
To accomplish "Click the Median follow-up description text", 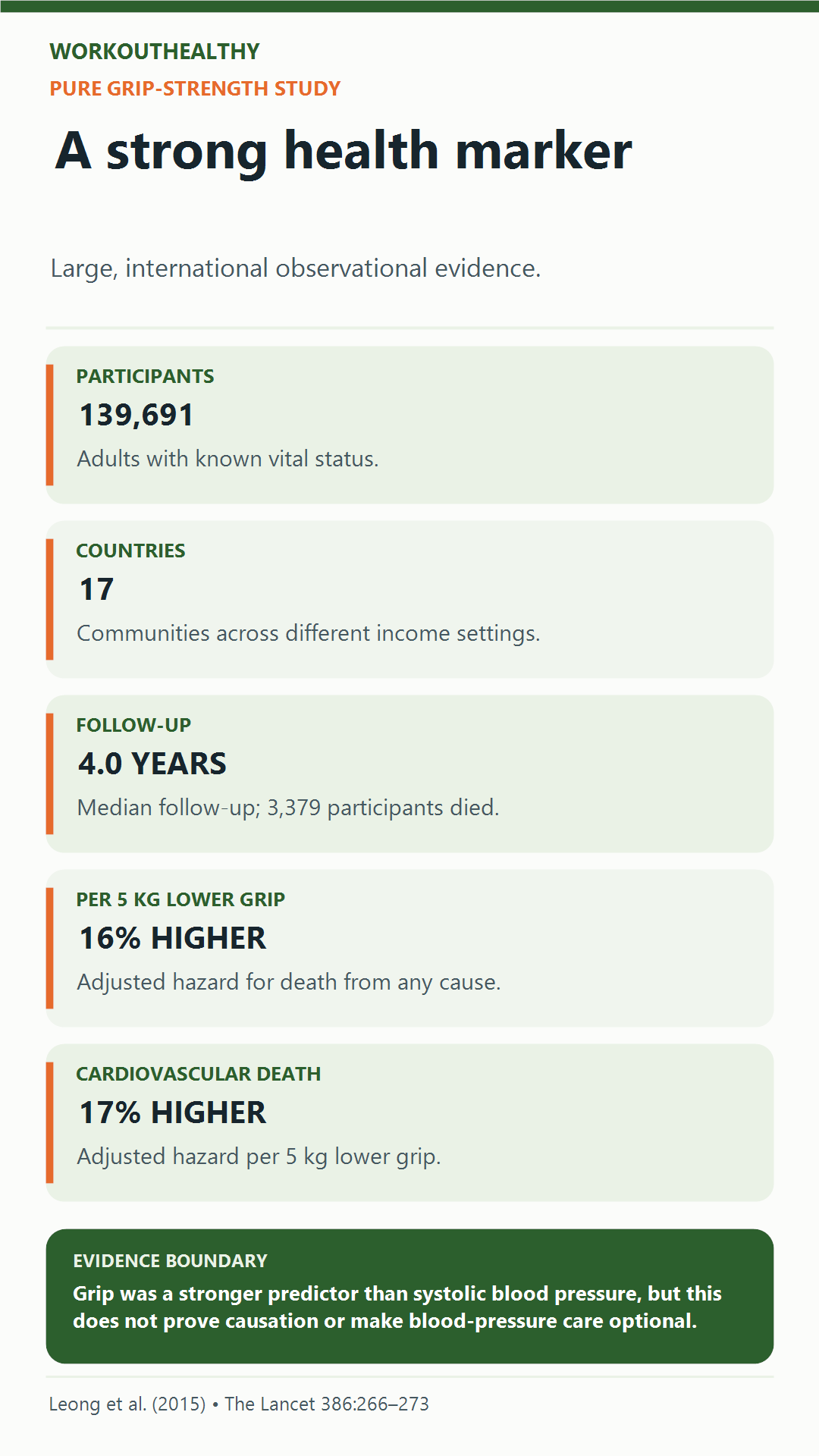I will click(288, 808).
